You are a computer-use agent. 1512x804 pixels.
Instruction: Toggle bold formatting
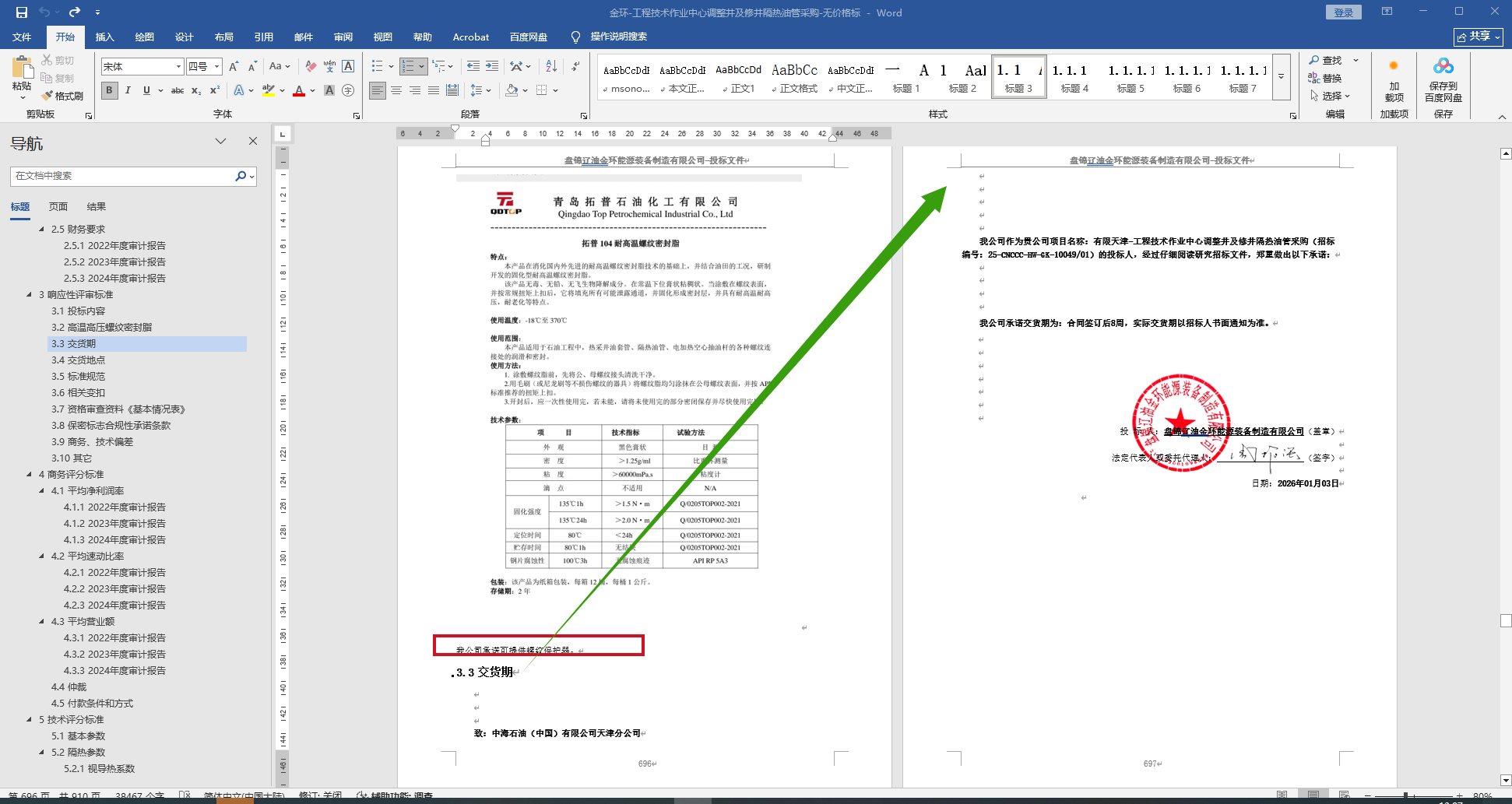(x=109, y=90)
